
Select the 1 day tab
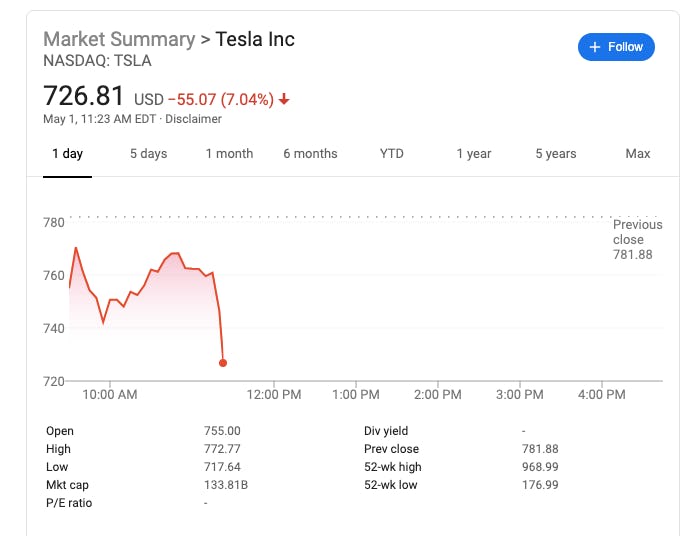tap(67, 154)
